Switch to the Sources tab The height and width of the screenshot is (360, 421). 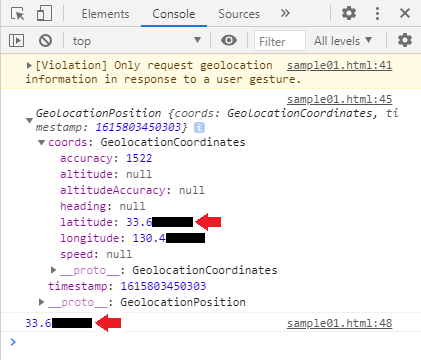[x=239, y=14]
